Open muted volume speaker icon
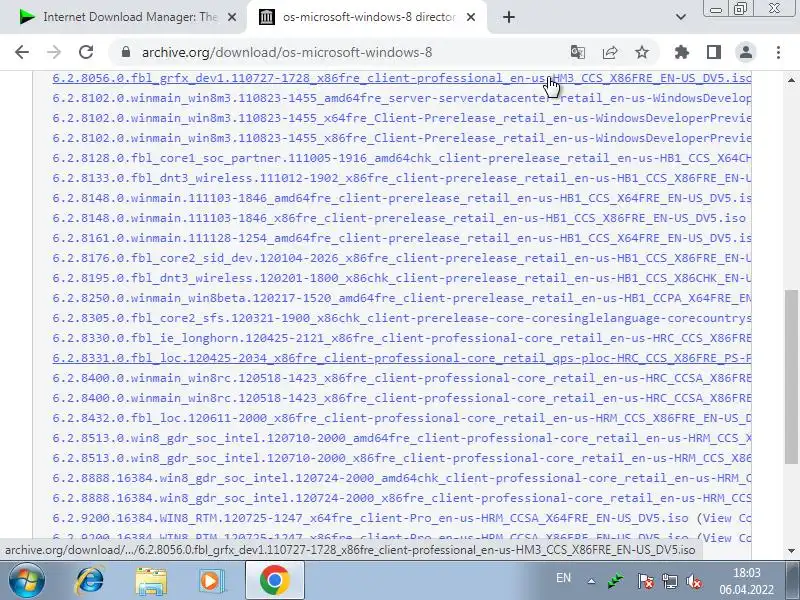 pyautogui.click(x=694, y=581)
